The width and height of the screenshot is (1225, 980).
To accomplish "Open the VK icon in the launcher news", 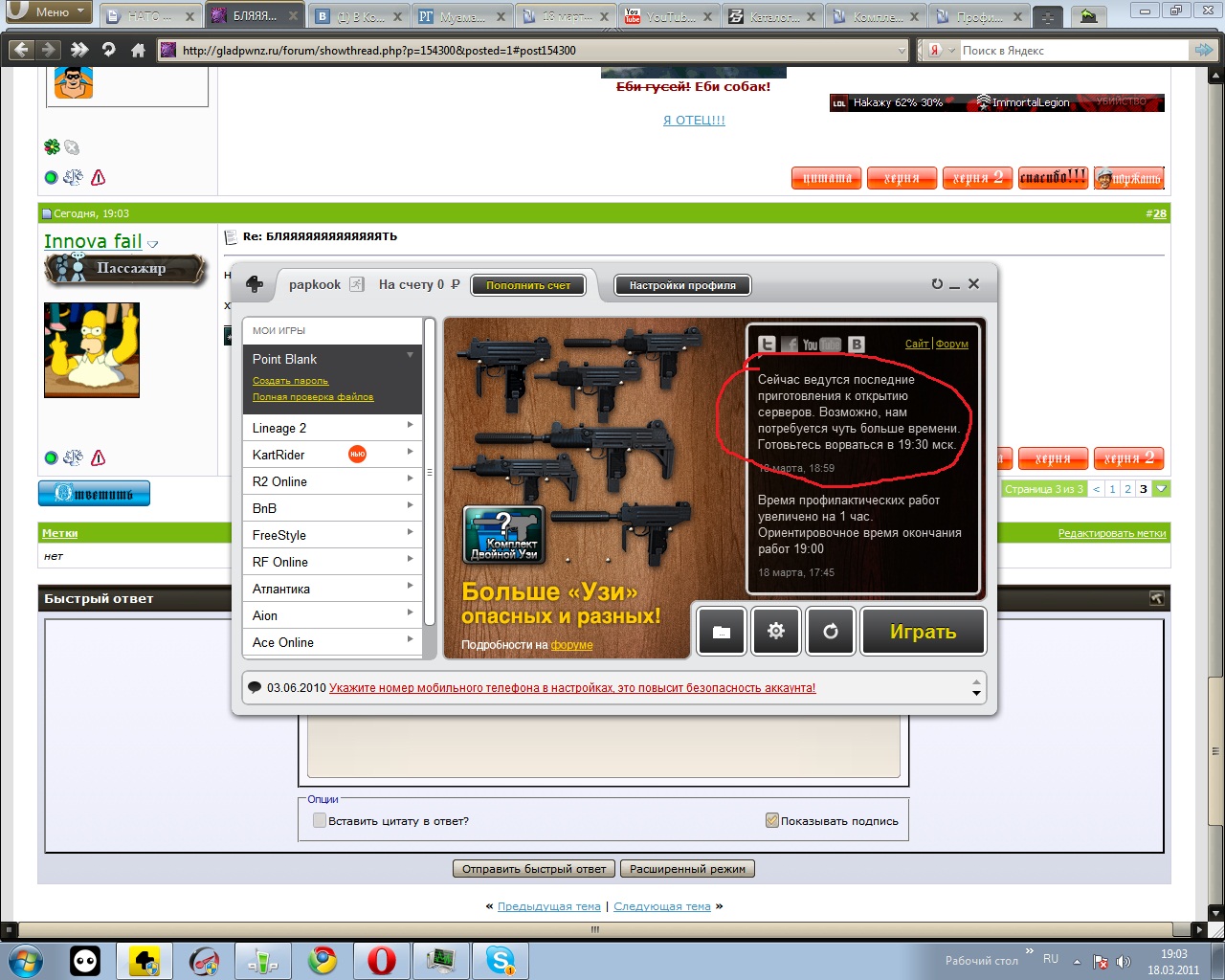I will tap(856, 345).
